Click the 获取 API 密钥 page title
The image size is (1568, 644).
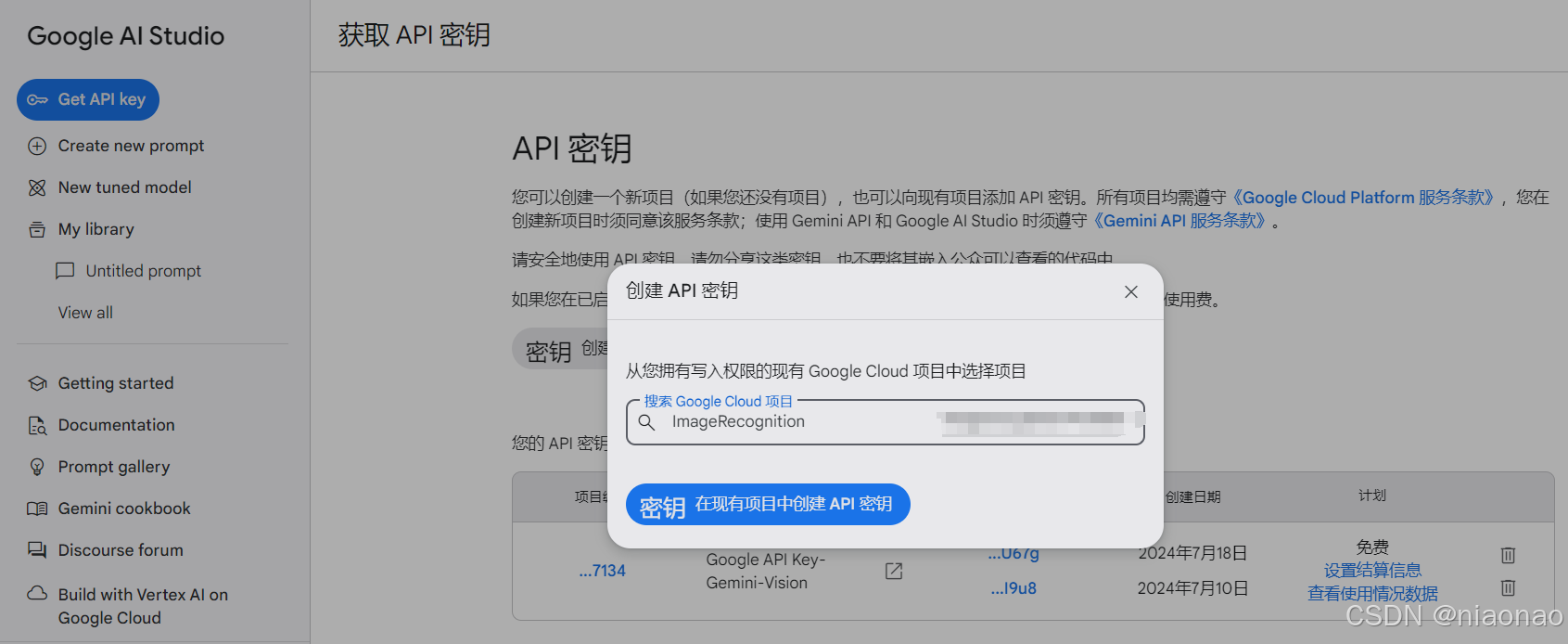coord(414,35)
